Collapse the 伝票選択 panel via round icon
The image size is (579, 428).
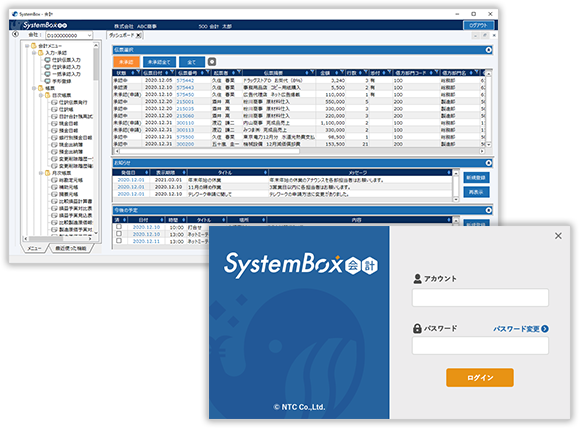(489, 50)
